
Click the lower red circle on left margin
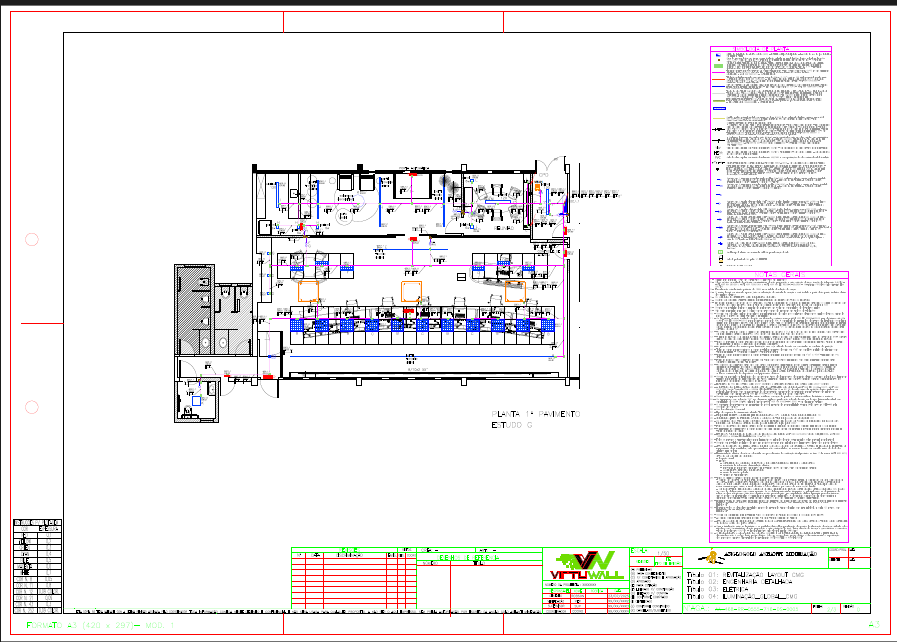(31, 407)
